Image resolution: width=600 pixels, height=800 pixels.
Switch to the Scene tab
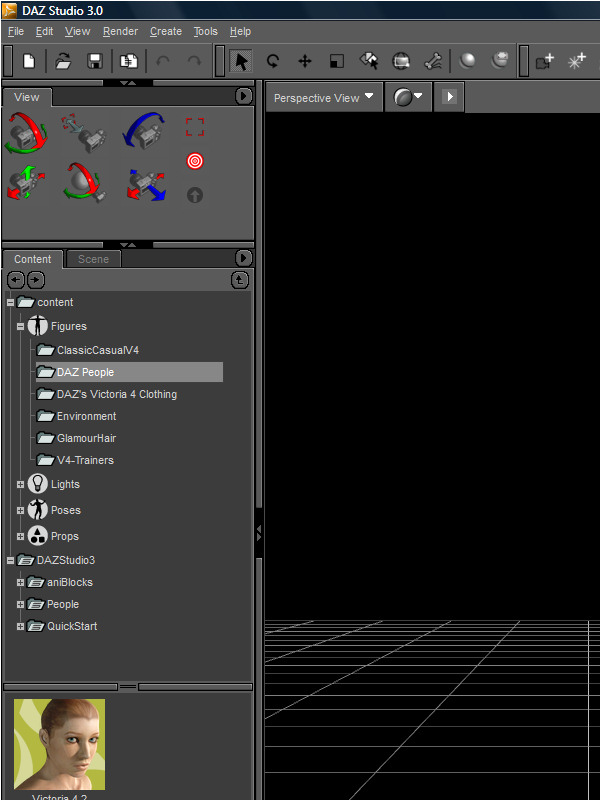93,259
